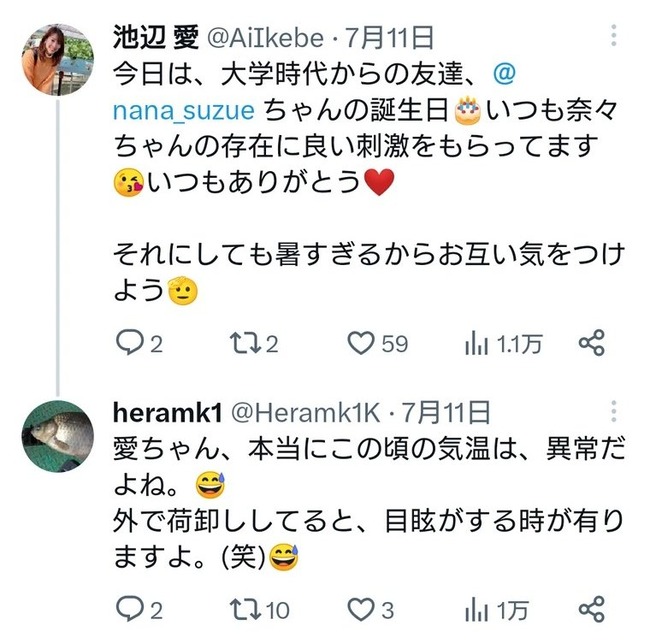Open 池辺 愛's profile picture
The width and height of the screenshot is (650, 643).
[58, 60]
